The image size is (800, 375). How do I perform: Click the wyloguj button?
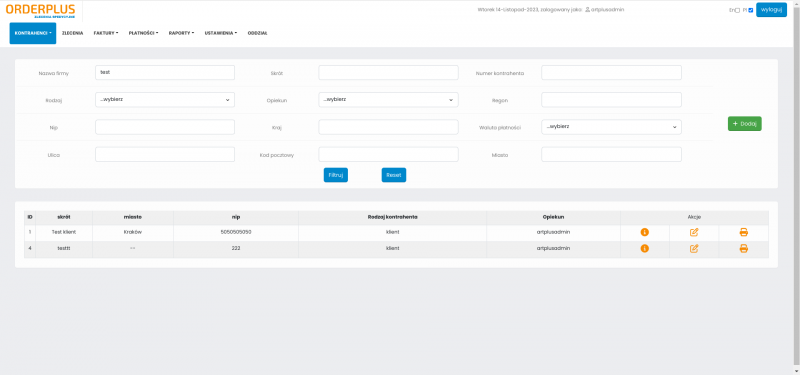pyautogui.click(x=771, y=10)
